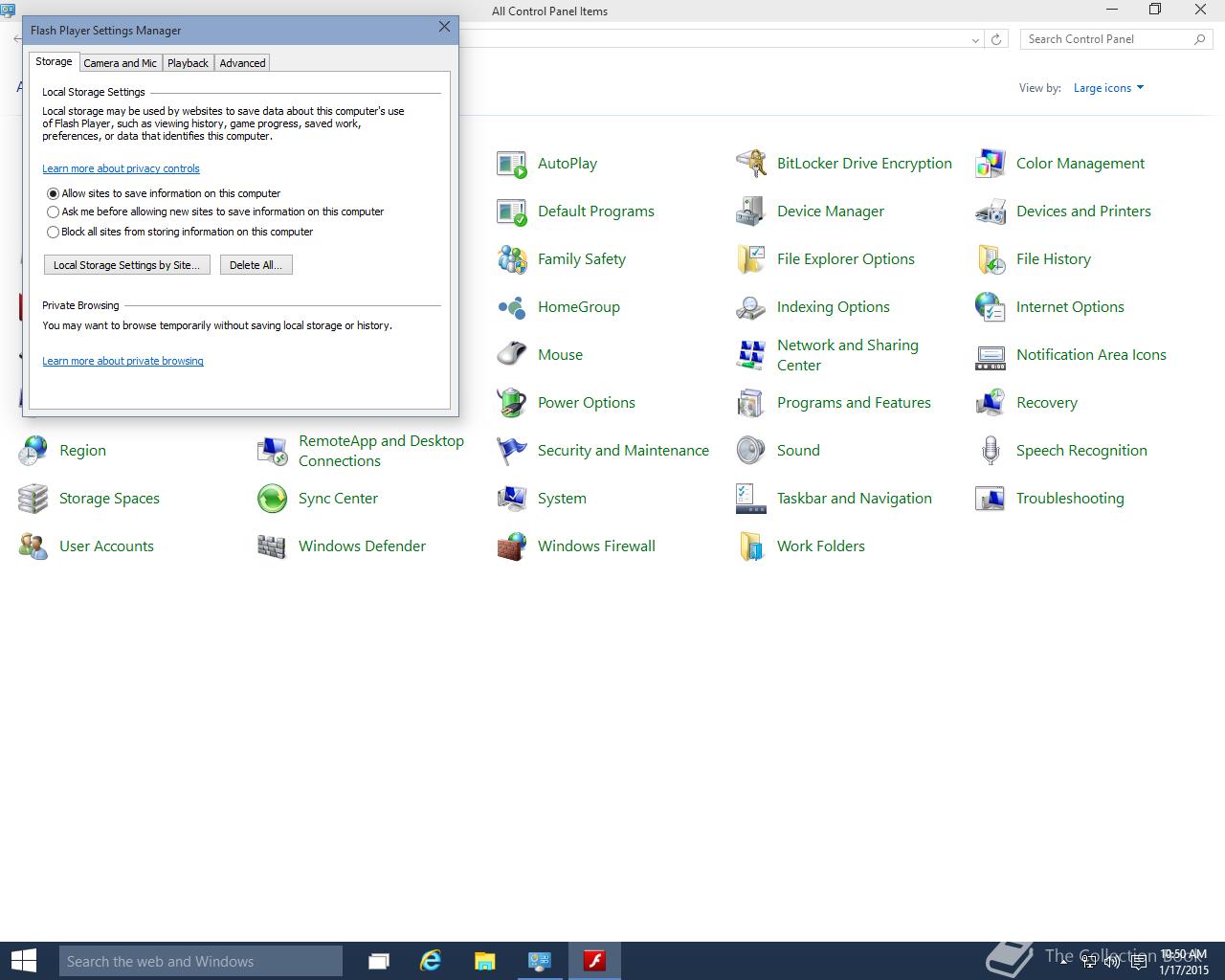
Task: Select Block all sites from storing information
Action: pos(54,232)
